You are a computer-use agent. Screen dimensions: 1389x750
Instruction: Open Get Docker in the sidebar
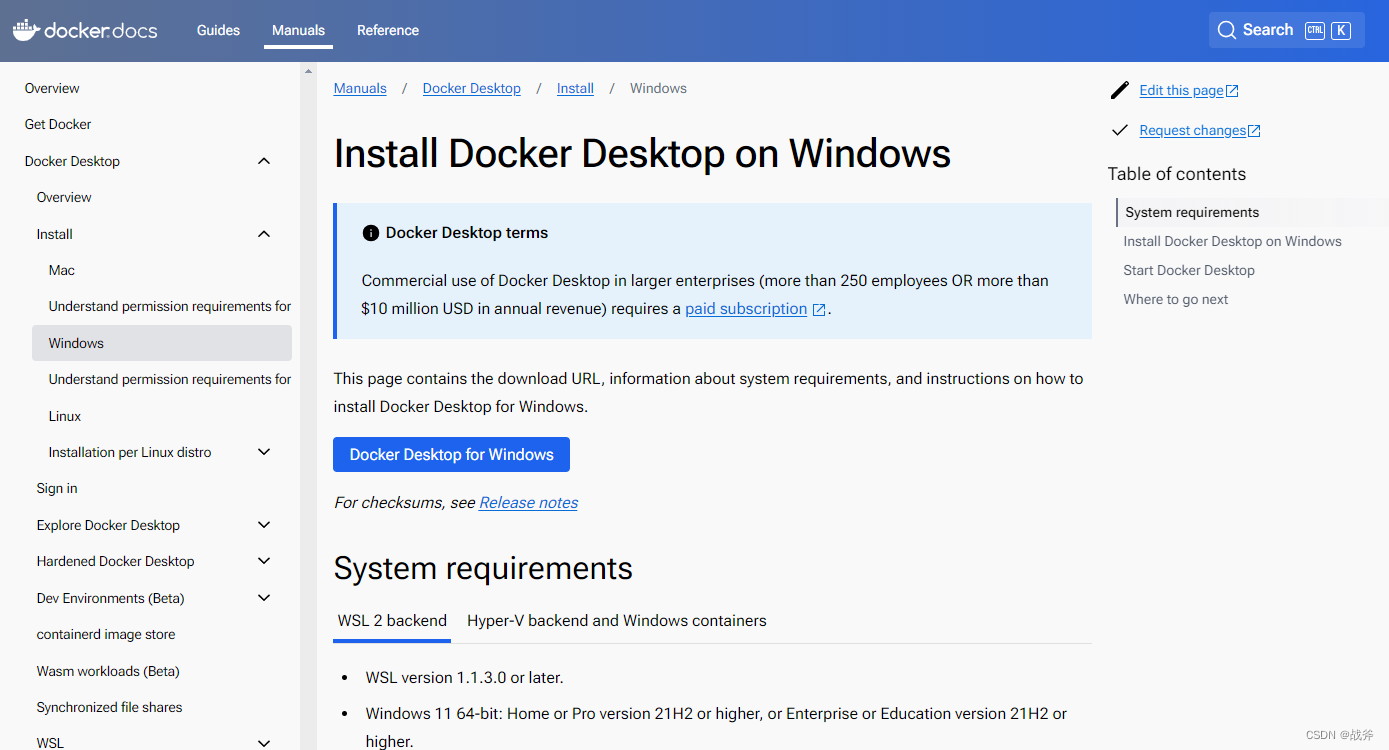coord(58,124)
